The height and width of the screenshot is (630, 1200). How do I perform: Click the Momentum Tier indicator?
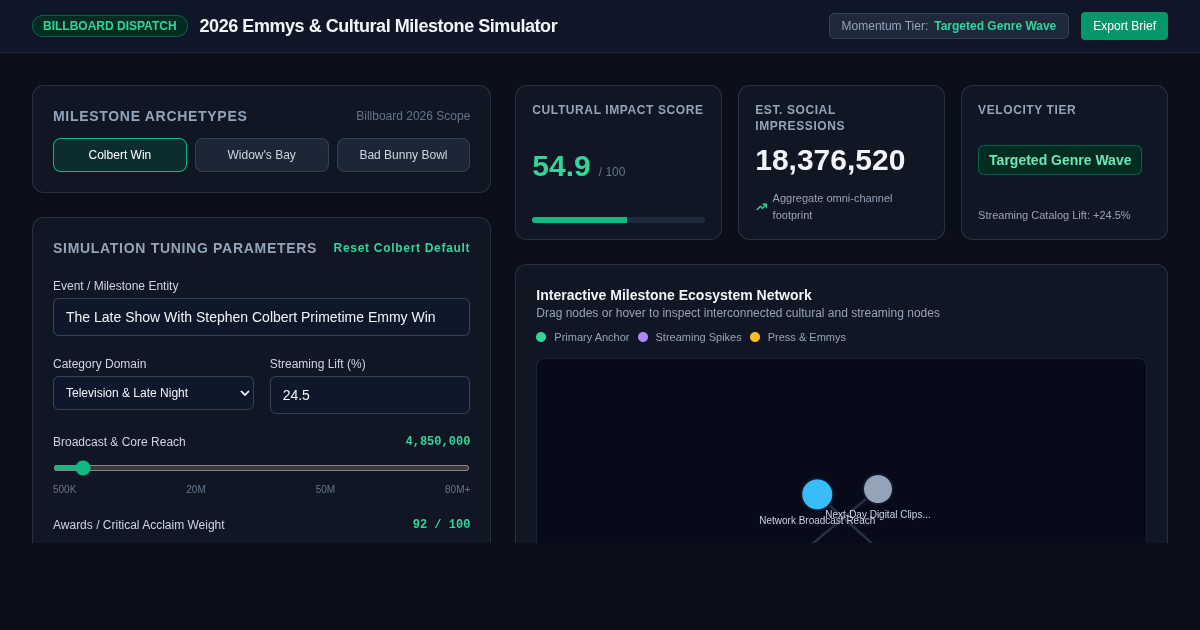pyautogui.click(x=948, y=26)
